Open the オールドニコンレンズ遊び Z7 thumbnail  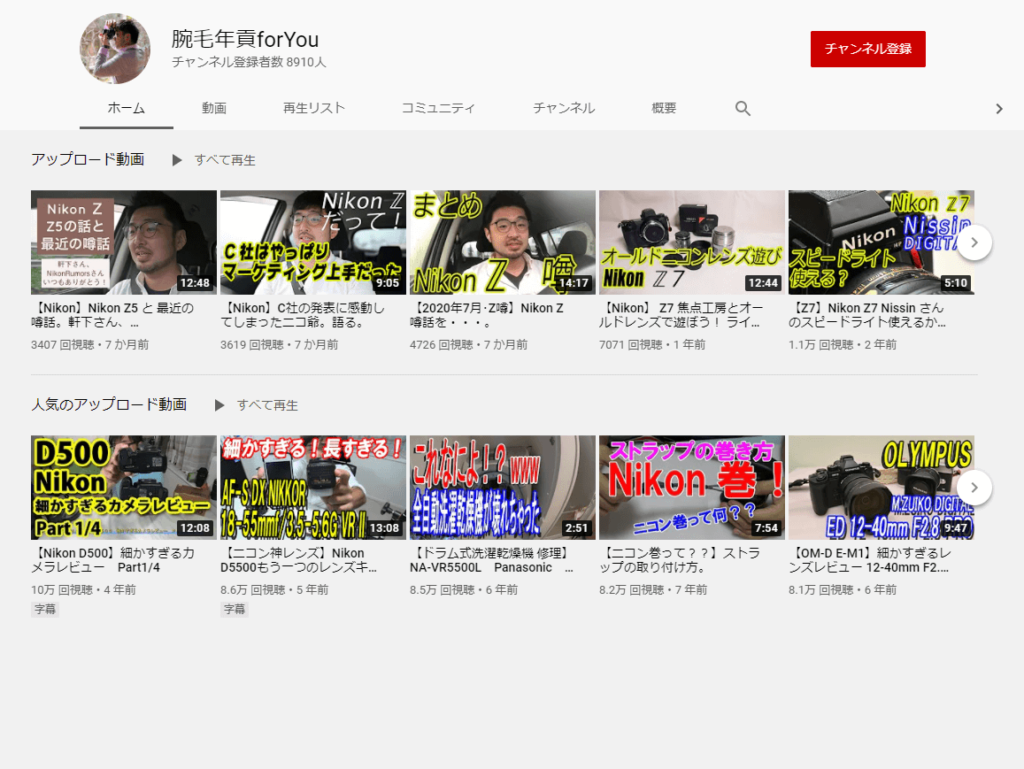692,242
